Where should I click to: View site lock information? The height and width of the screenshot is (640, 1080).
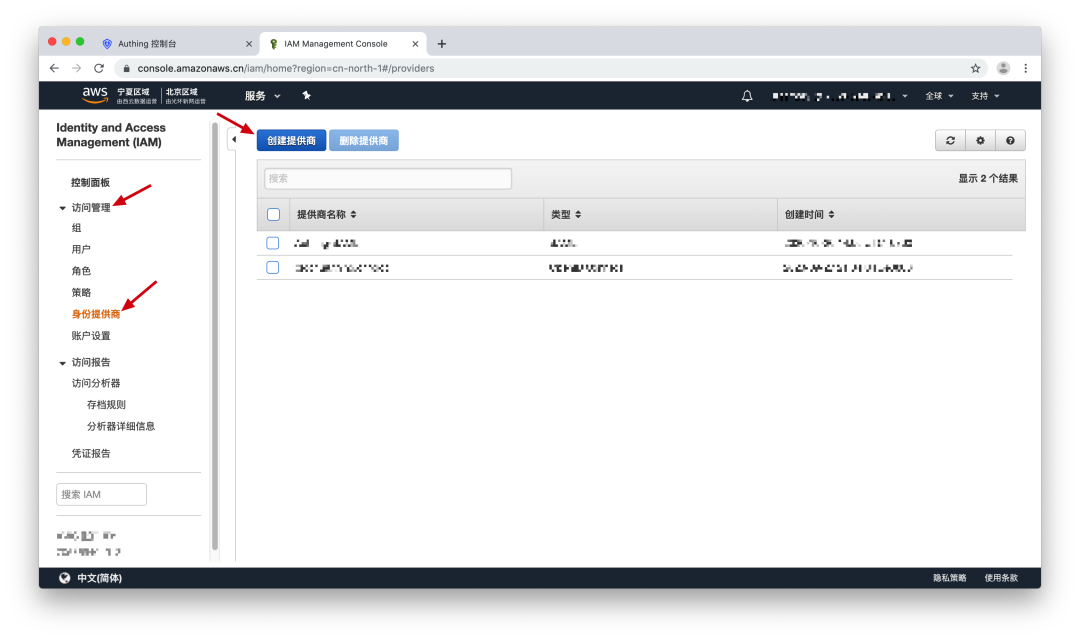pyautogui.click(x=126, y=68)
